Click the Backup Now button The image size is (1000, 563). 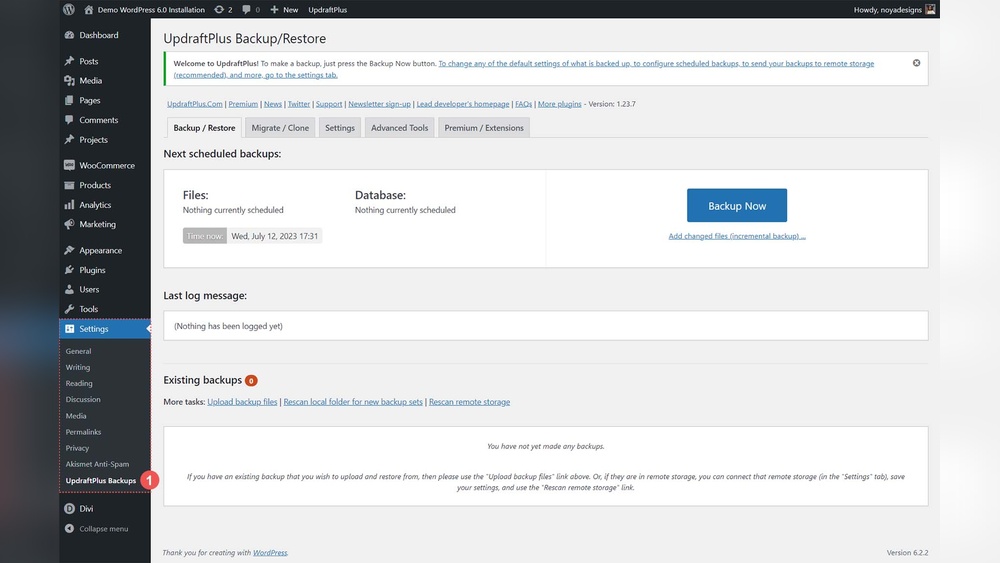click(x=737, y=205)
